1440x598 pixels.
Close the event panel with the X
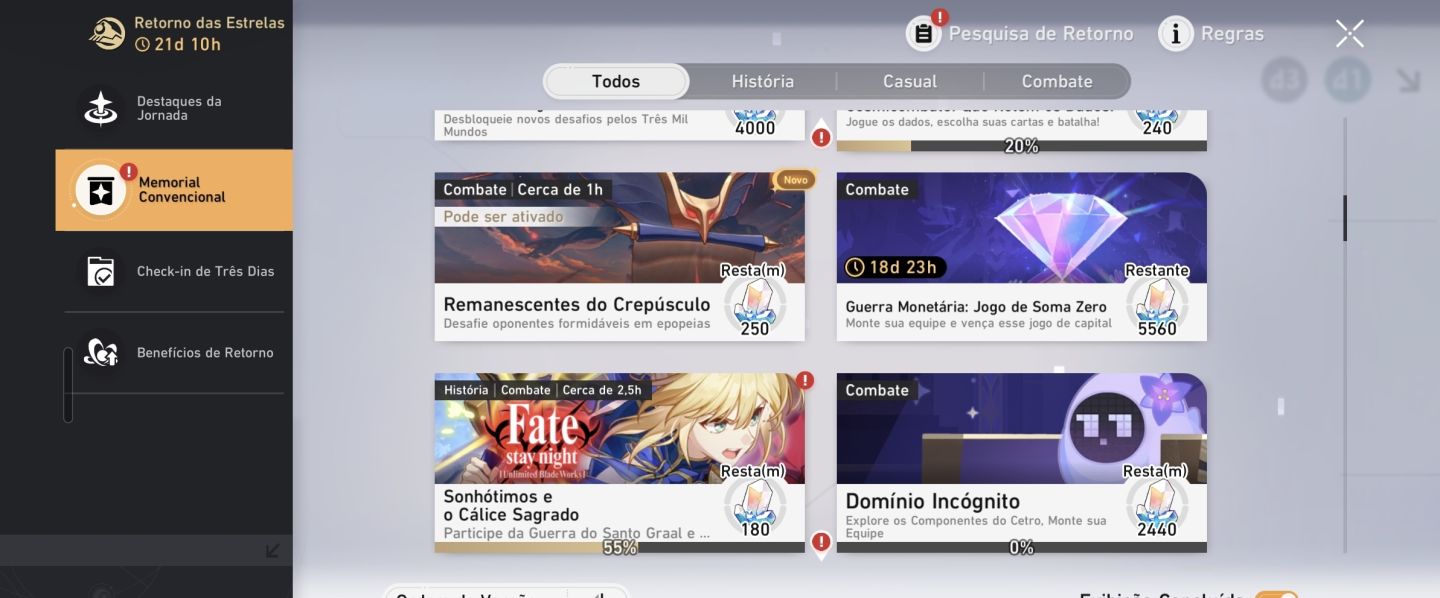[1349, 34]
